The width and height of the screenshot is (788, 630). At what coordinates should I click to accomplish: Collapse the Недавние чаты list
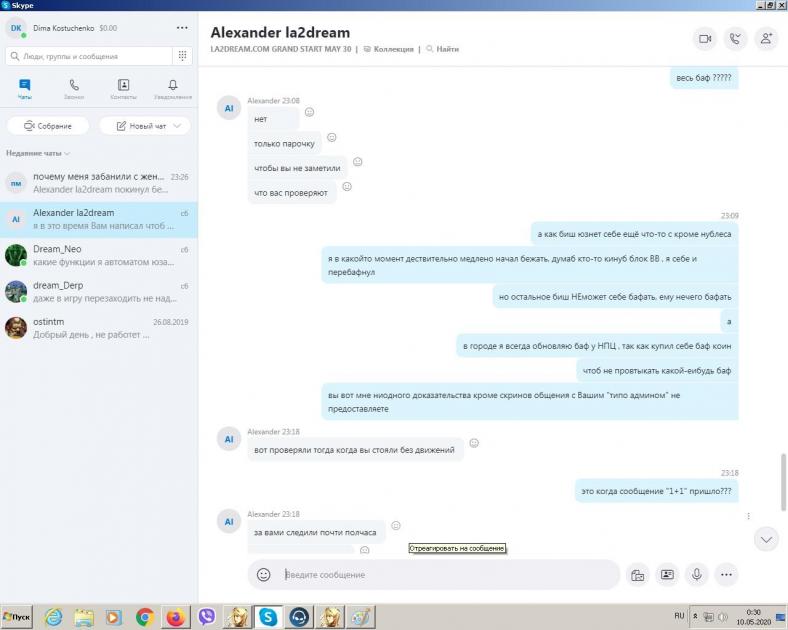tap(67, 153)
